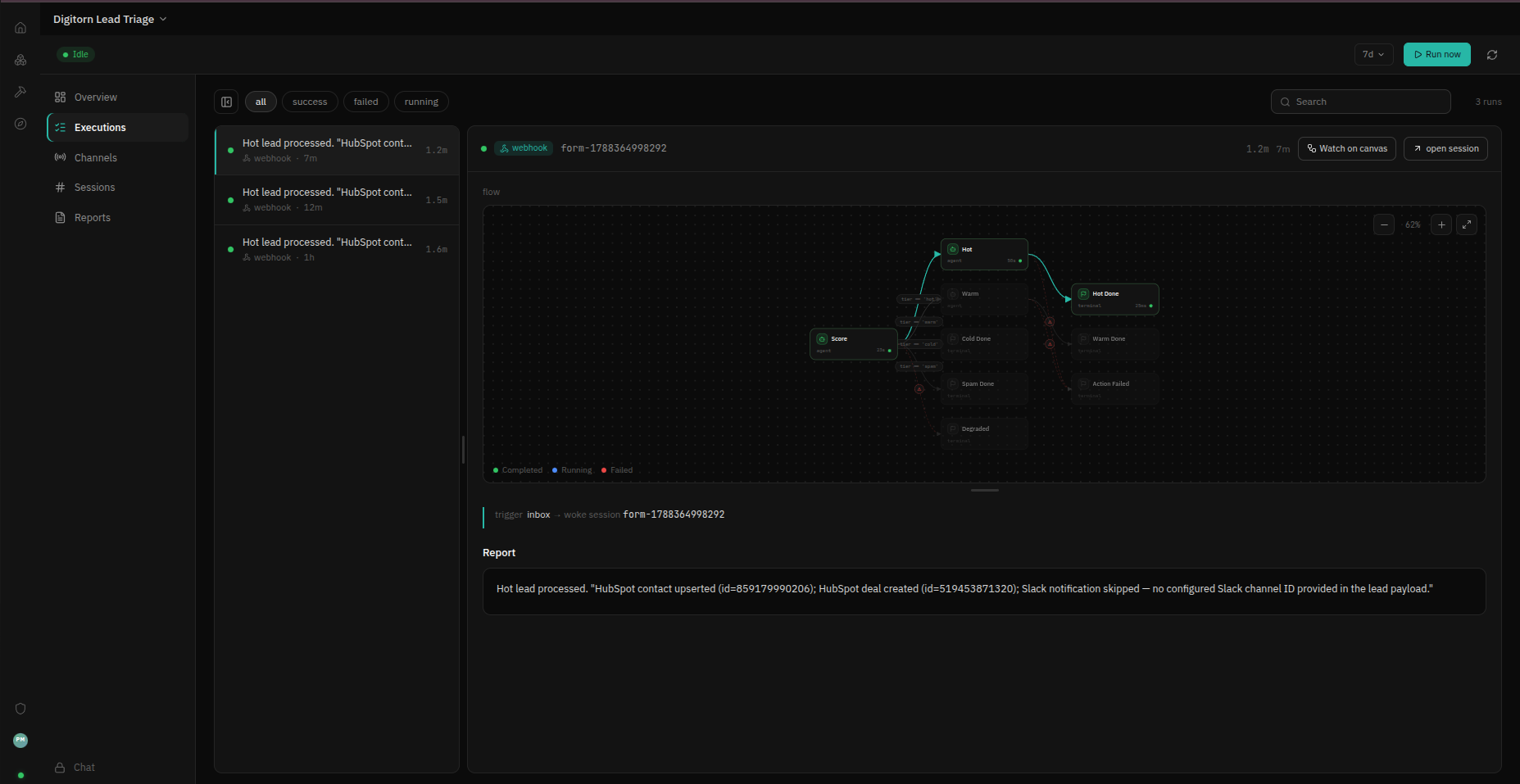Open Chat at sidebar bottom
The width and height of the screenshot is (1520, 784).
[75, 768]
